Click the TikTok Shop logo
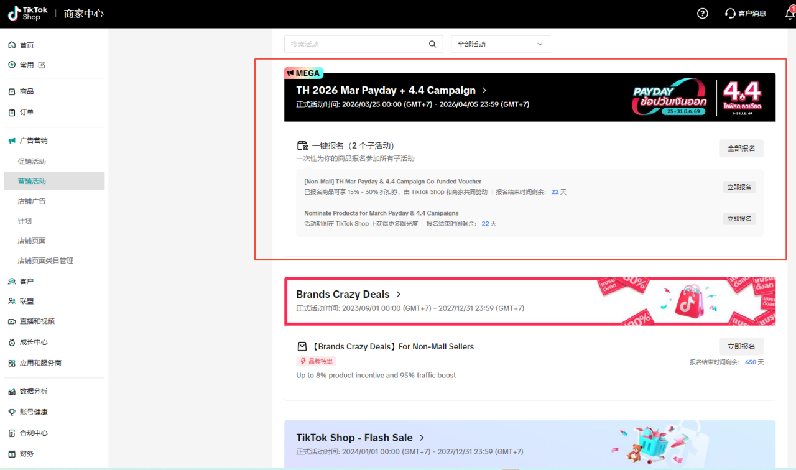Screen dimensions: 796x470 tap(33, 12)
